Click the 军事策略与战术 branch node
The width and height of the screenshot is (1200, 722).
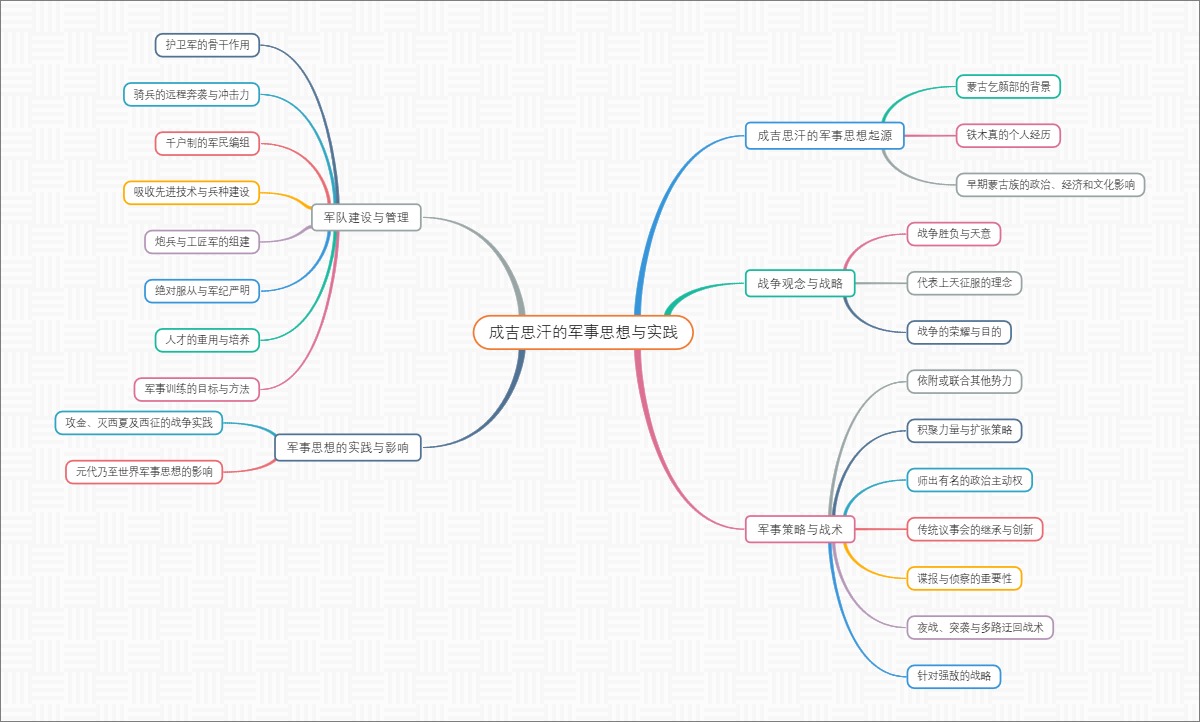800,529
